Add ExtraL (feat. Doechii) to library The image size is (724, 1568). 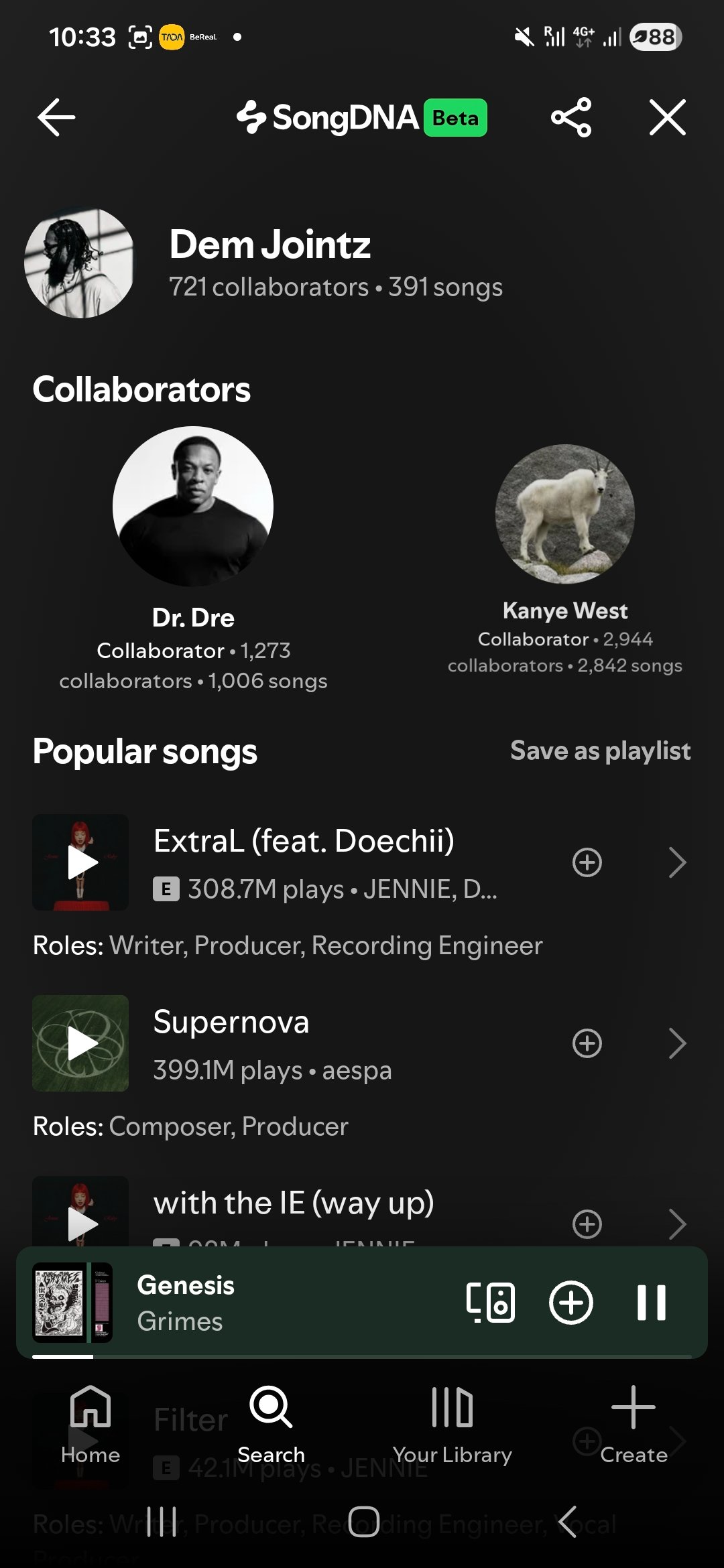[587, 862]
